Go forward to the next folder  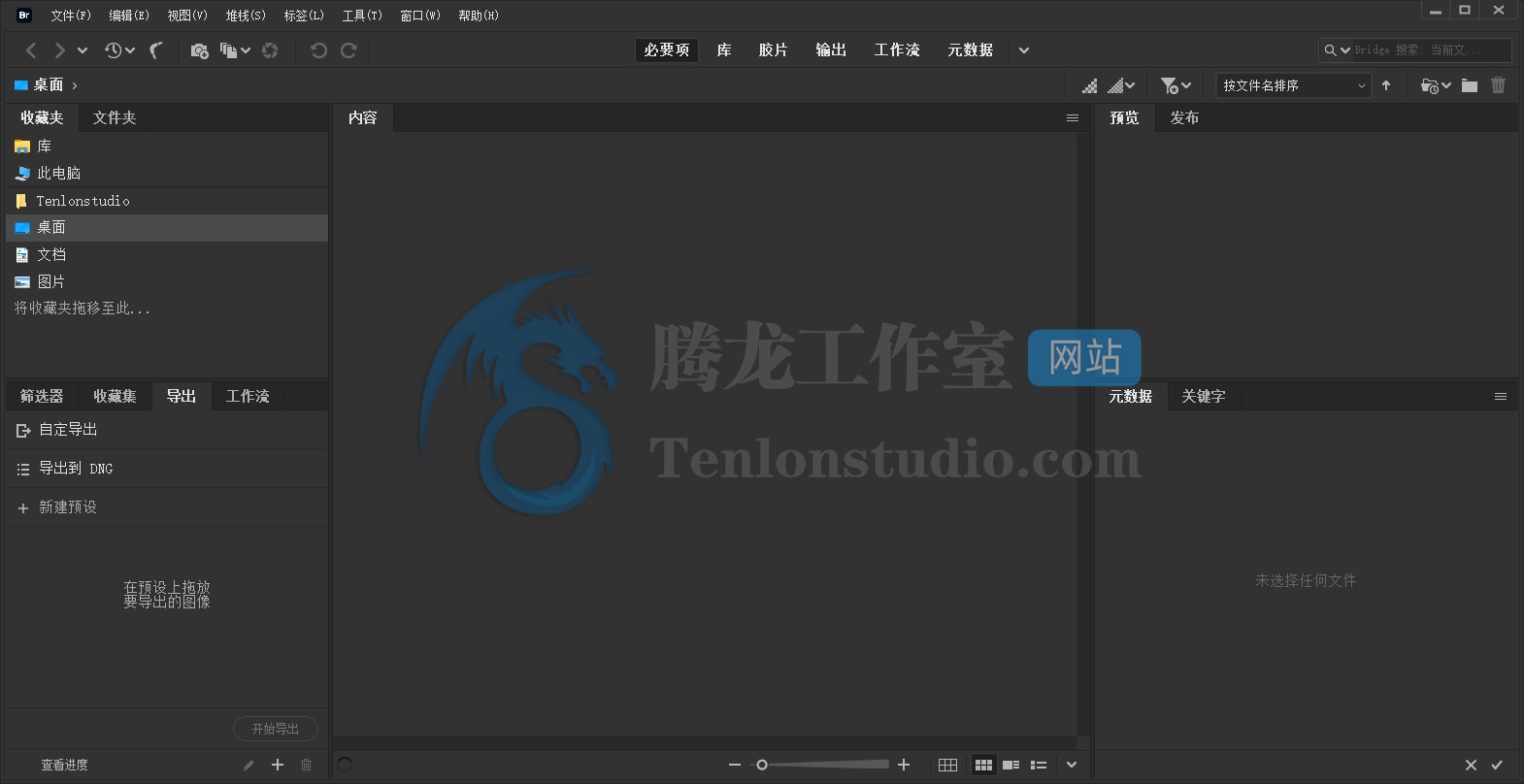60,50
